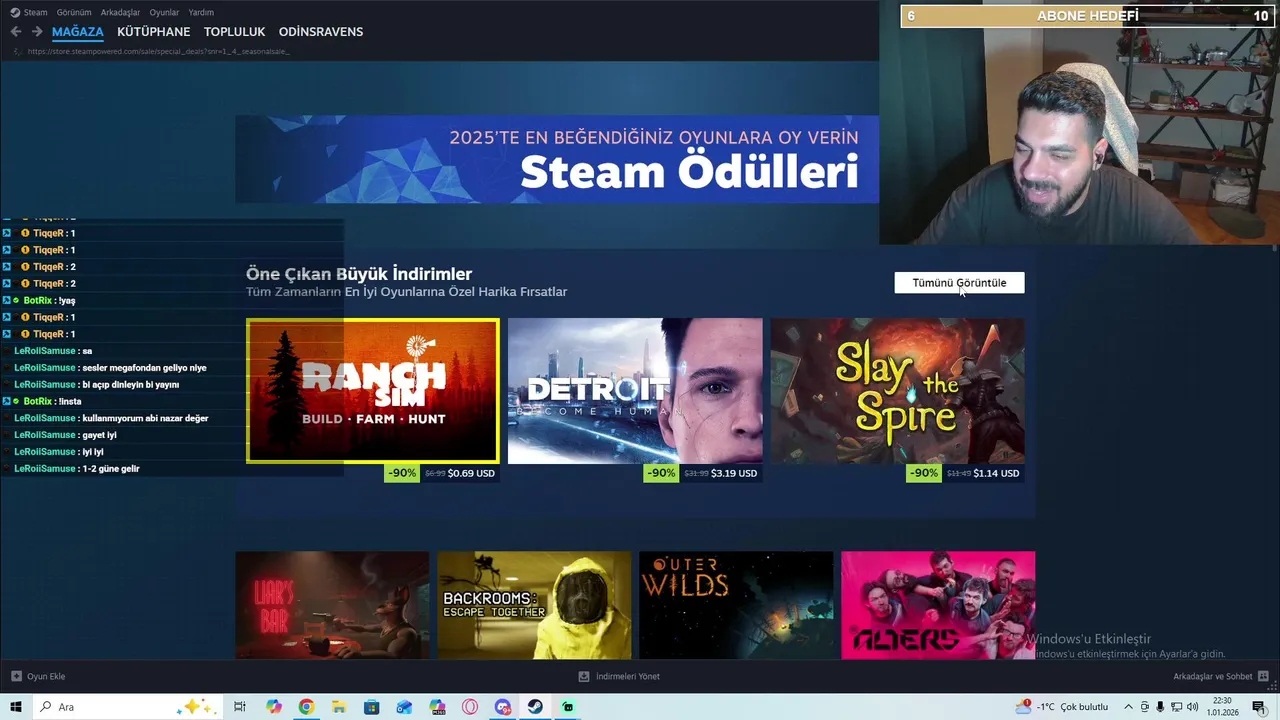Image resolution: width=1280 pixels, height=720 pixels.
Task: Open the Arkadaşlar menu
Action: [121, 12]
